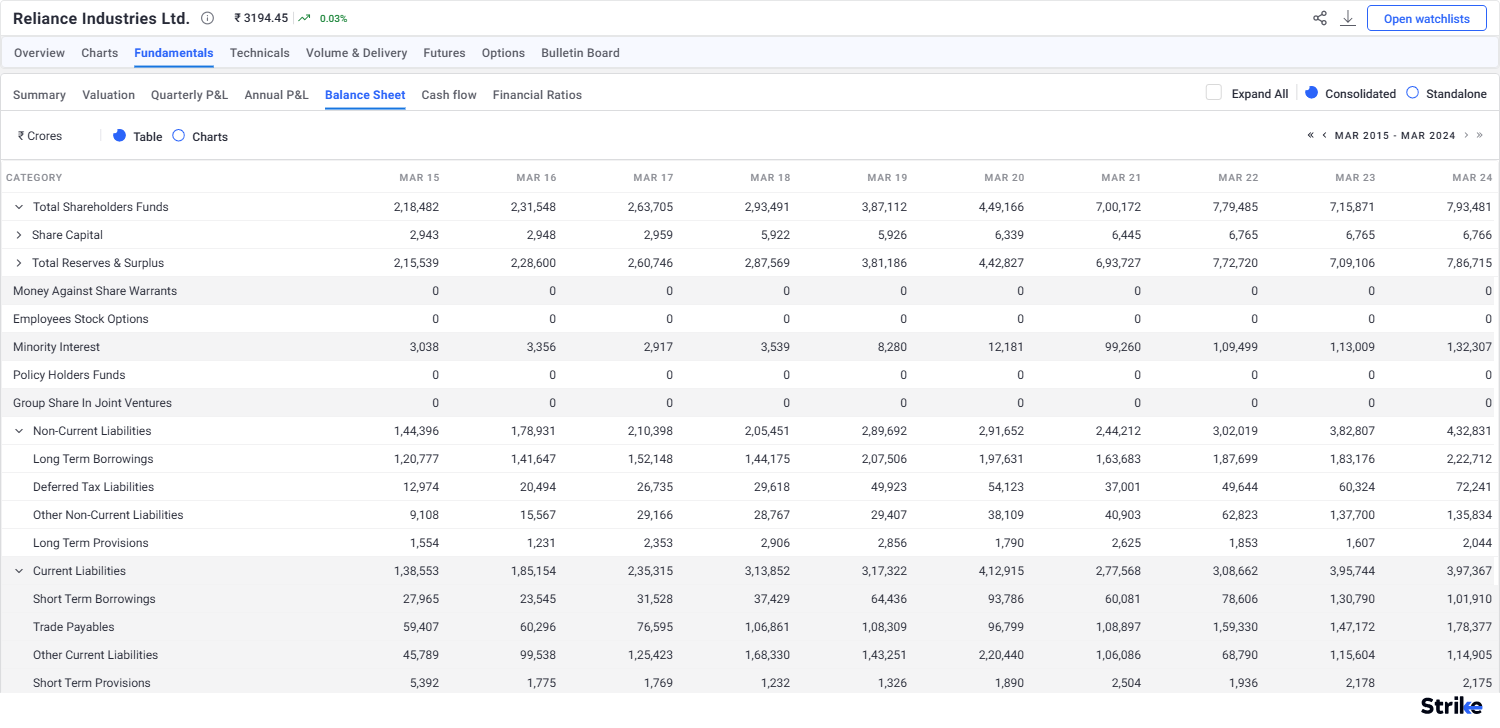Click the Short Term Borrowings row label

click(x=94, y=599)
